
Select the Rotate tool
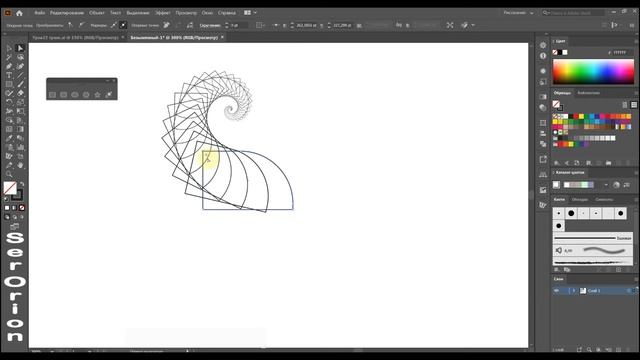(x=9, y=102)
